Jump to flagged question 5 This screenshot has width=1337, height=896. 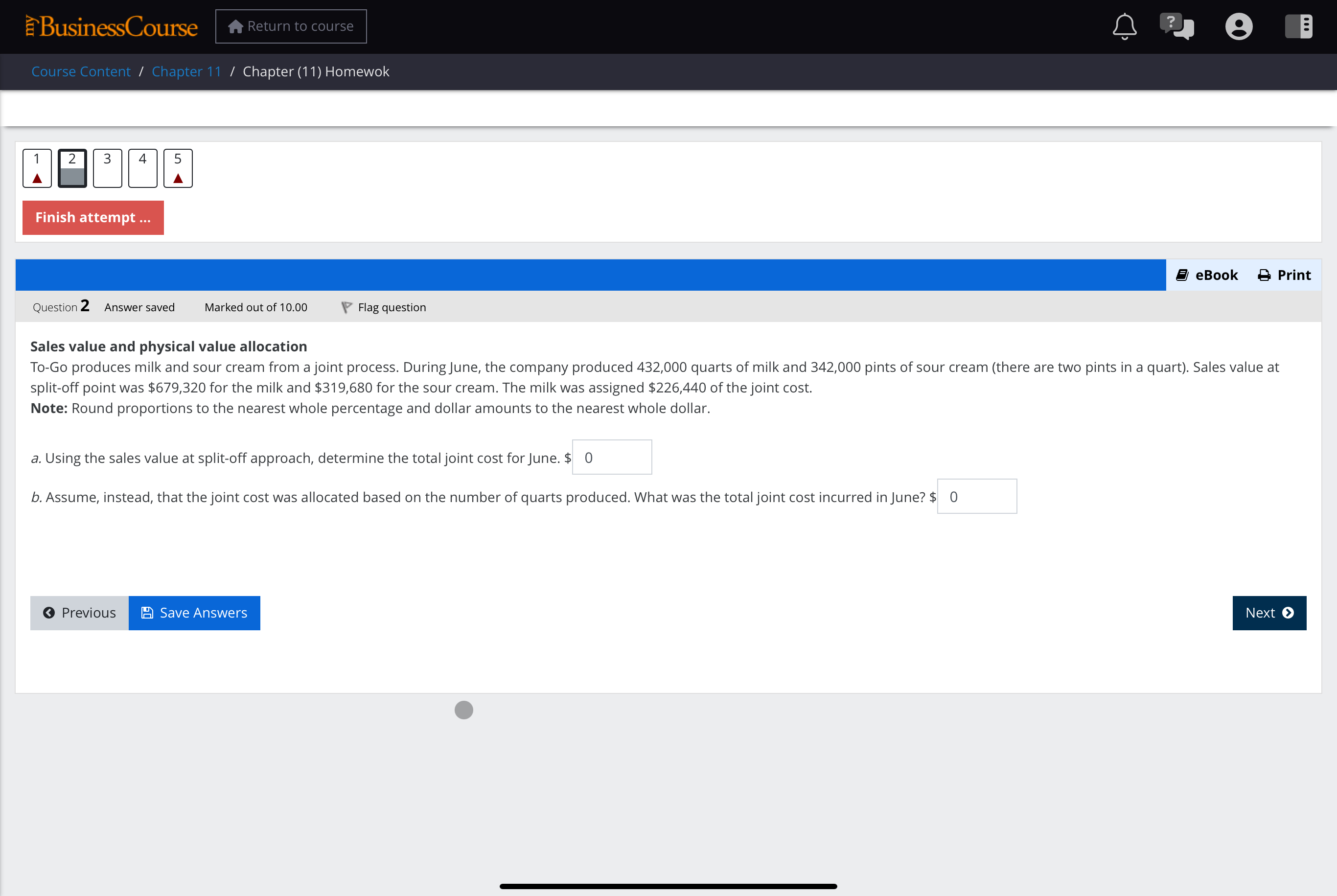[178, 168]
